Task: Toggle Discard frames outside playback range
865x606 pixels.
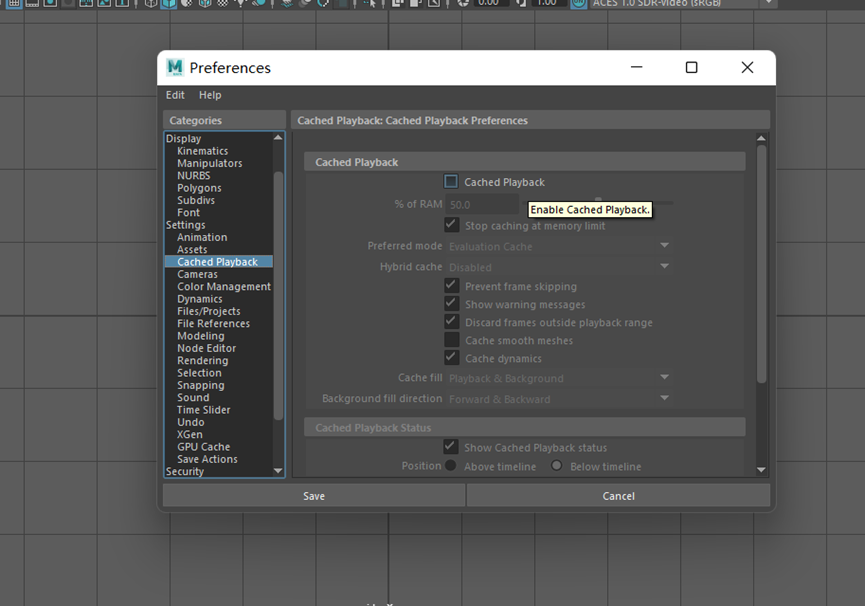Action: pyautogui.click(x=451, y=322)
